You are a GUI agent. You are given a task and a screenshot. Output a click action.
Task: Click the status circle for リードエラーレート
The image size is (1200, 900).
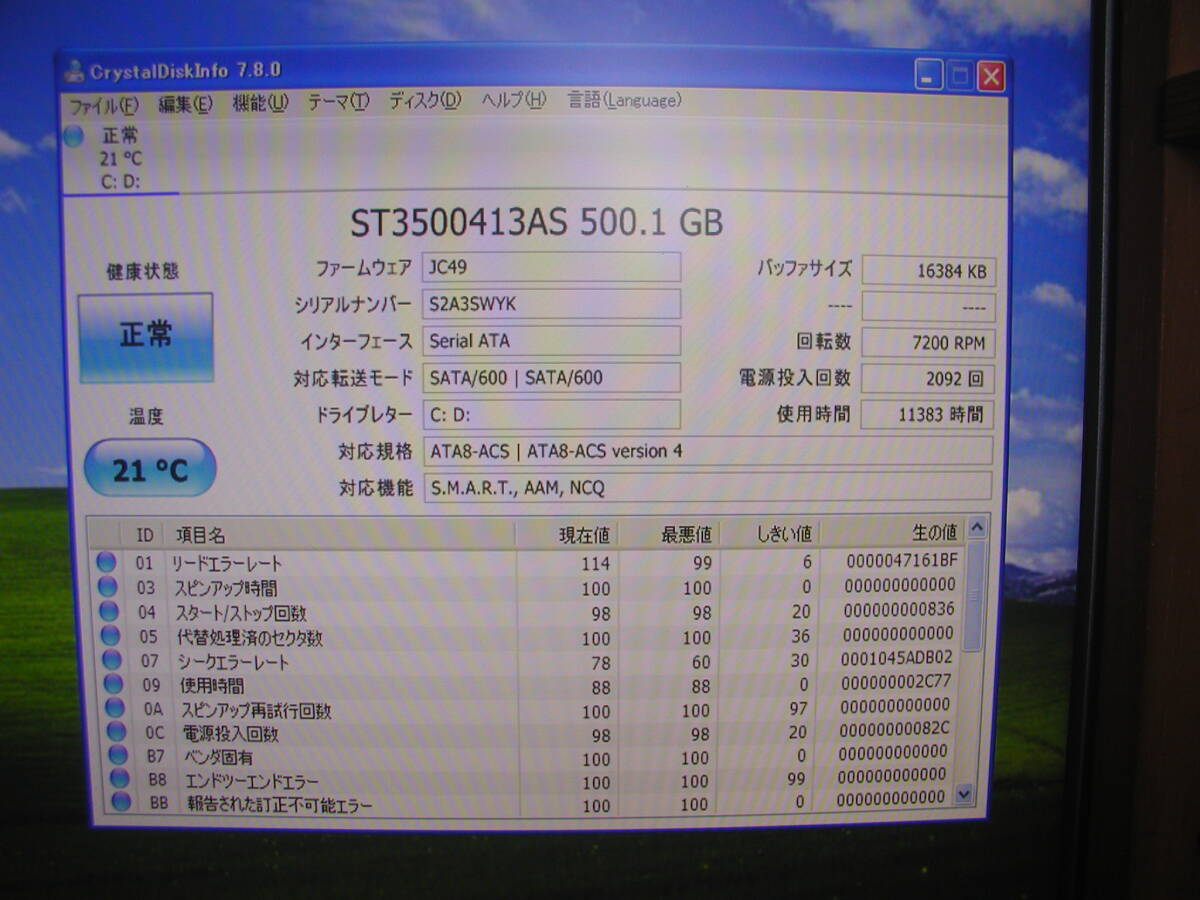click(x=105, y=562)
